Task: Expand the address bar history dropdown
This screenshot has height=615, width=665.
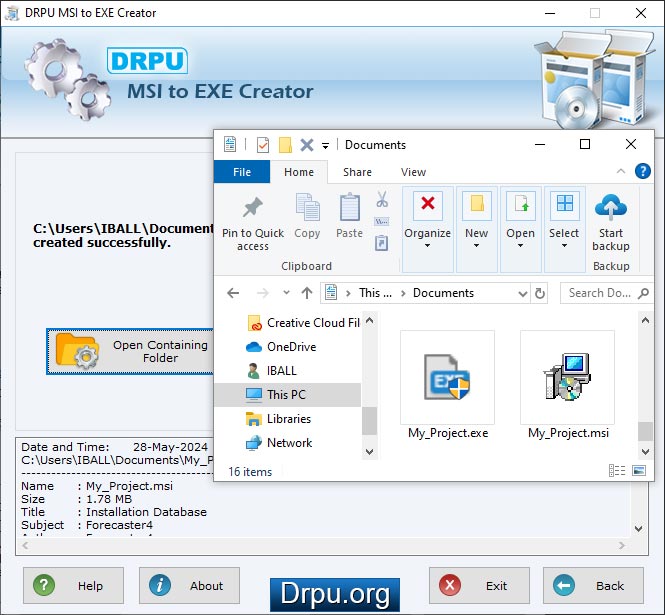Action: click(x=523, y=294)
